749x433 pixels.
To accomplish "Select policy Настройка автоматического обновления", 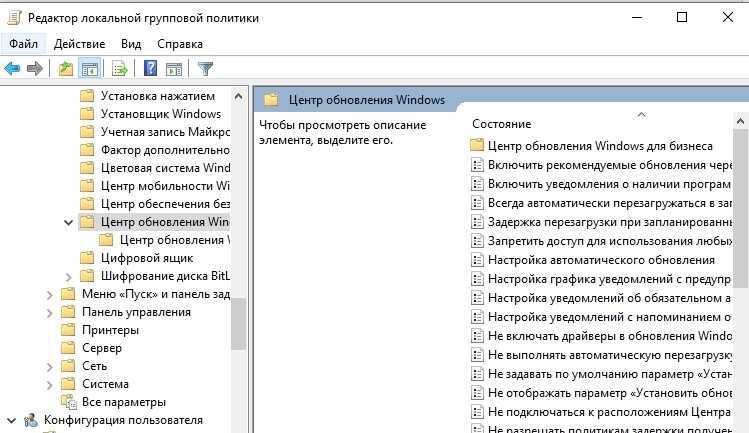I will [601, 260].
